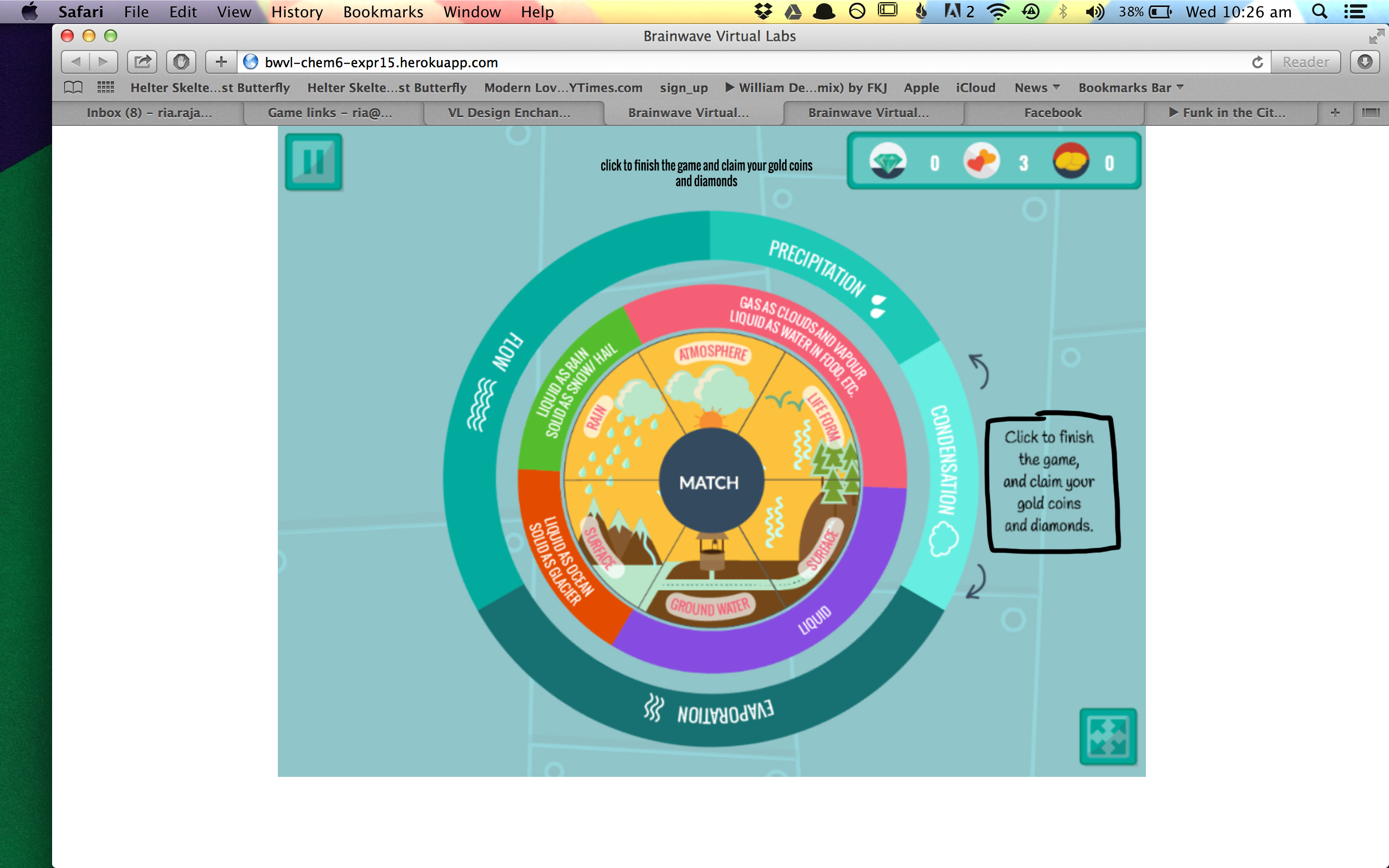Open the Window menu

coord(472,12)
